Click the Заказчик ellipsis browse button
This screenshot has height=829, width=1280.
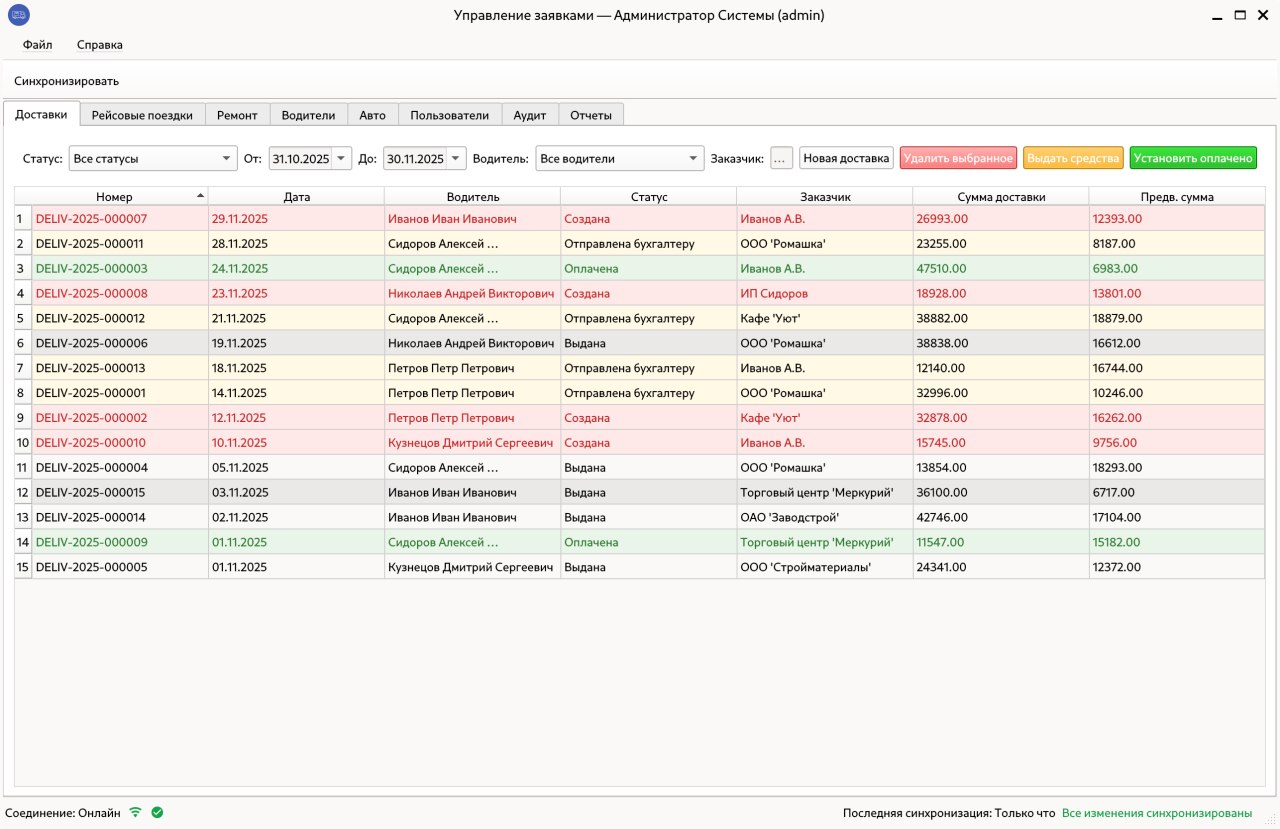[782, 158]
